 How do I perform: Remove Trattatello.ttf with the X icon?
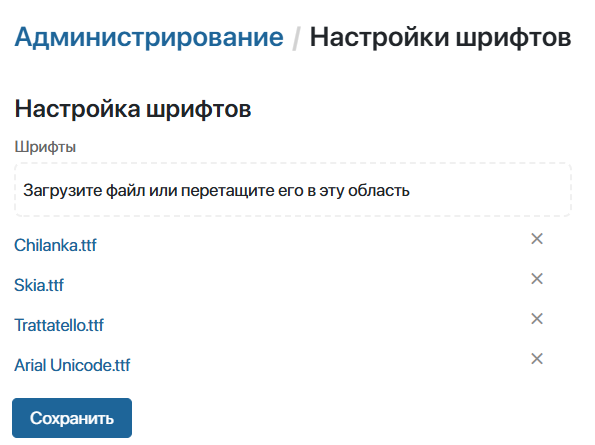click(537, 319)
